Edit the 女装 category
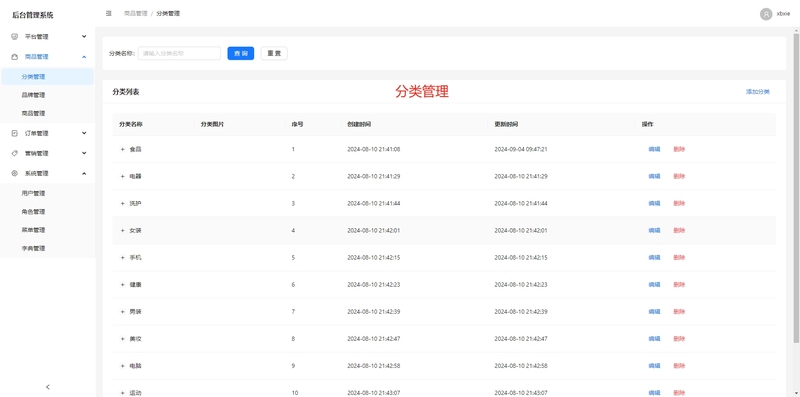The height and width of the screenshot is (397, 800). [x=654, y=231]
